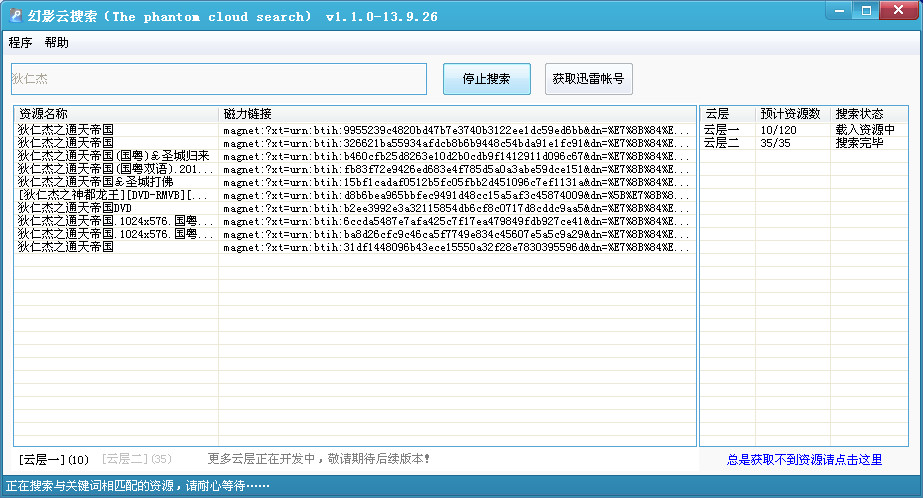Viewport: 923px width, 498px height.
Task: Open the 程序 menu
Action: pos(20,42)
